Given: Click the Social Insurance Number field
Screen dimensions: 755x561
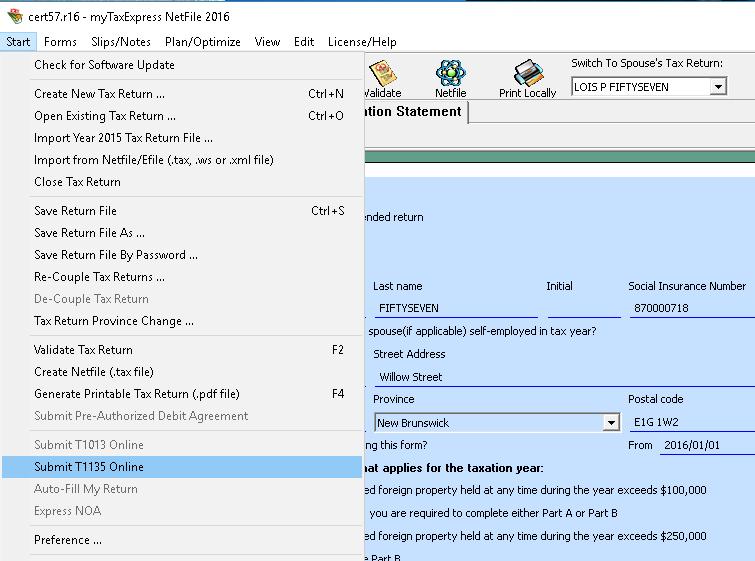Looking at the screenshot, I should pyautogui.click(x=692, y=308).
